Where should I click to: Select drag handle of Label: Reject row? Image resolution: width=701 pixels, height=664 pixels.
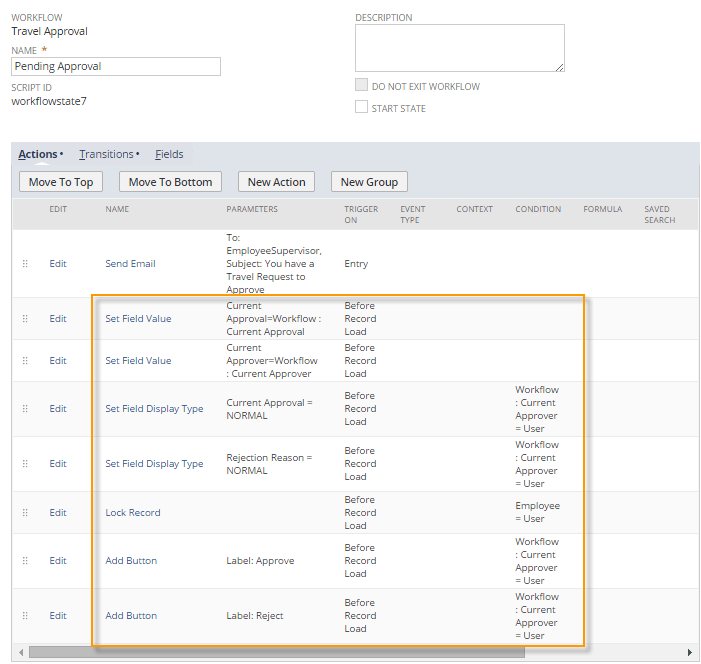click(25, 616)
